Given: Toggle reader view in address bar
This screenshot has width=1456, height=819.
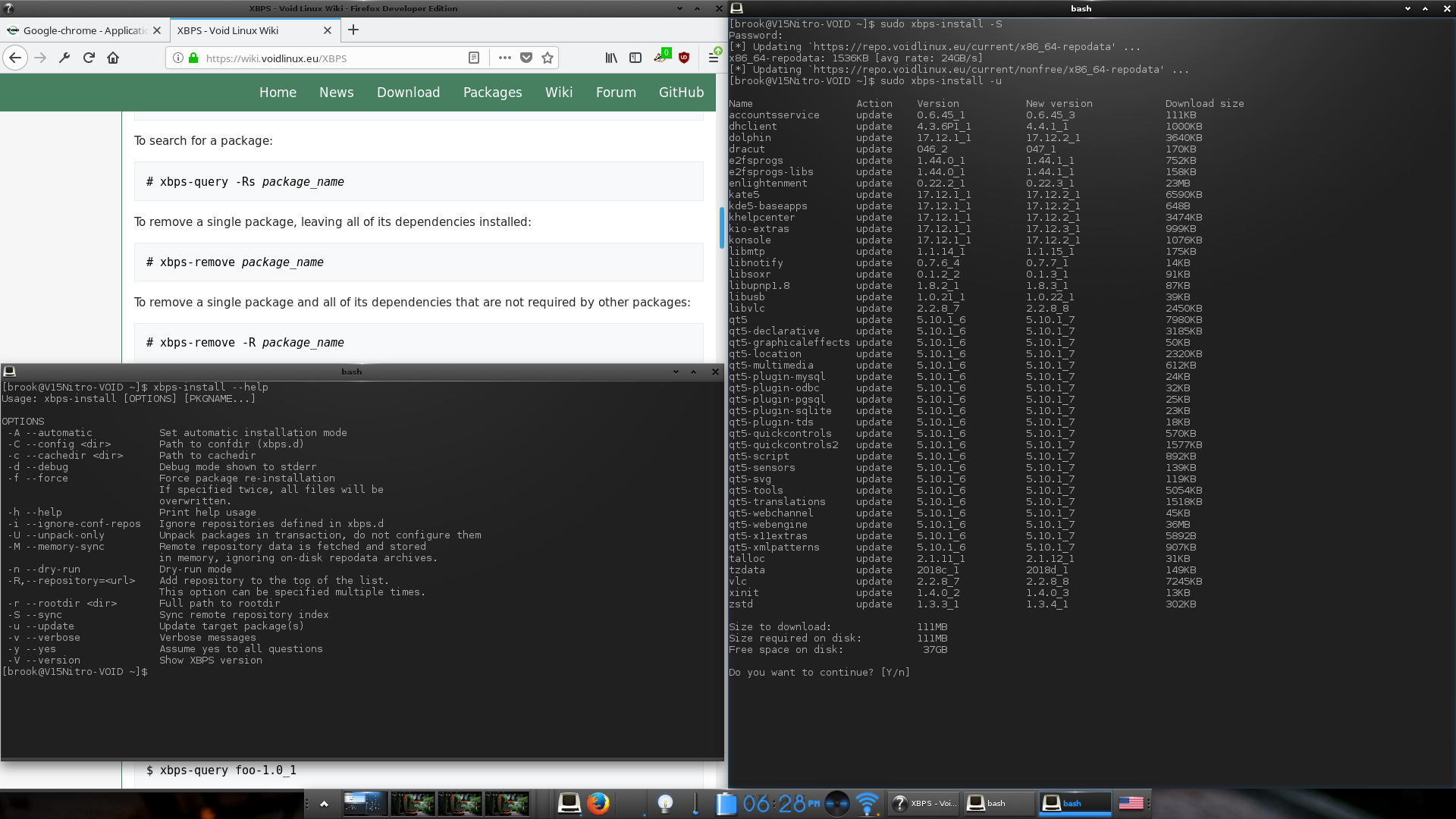Looking at the screenshot, I should click(474, 58).
